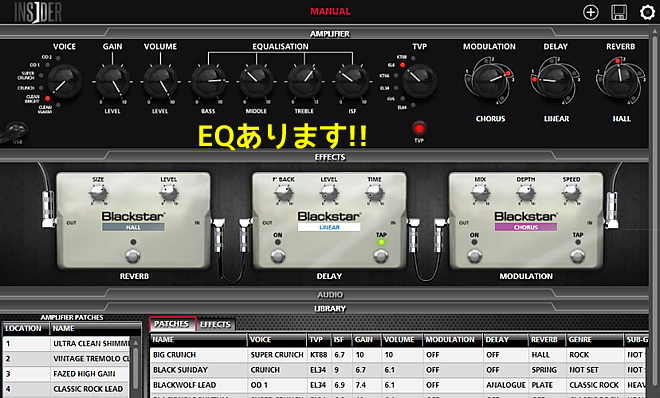Click the Reverb Hall knob on amplifier
This screenshot has width=660, height=398.
coord(621,80)
